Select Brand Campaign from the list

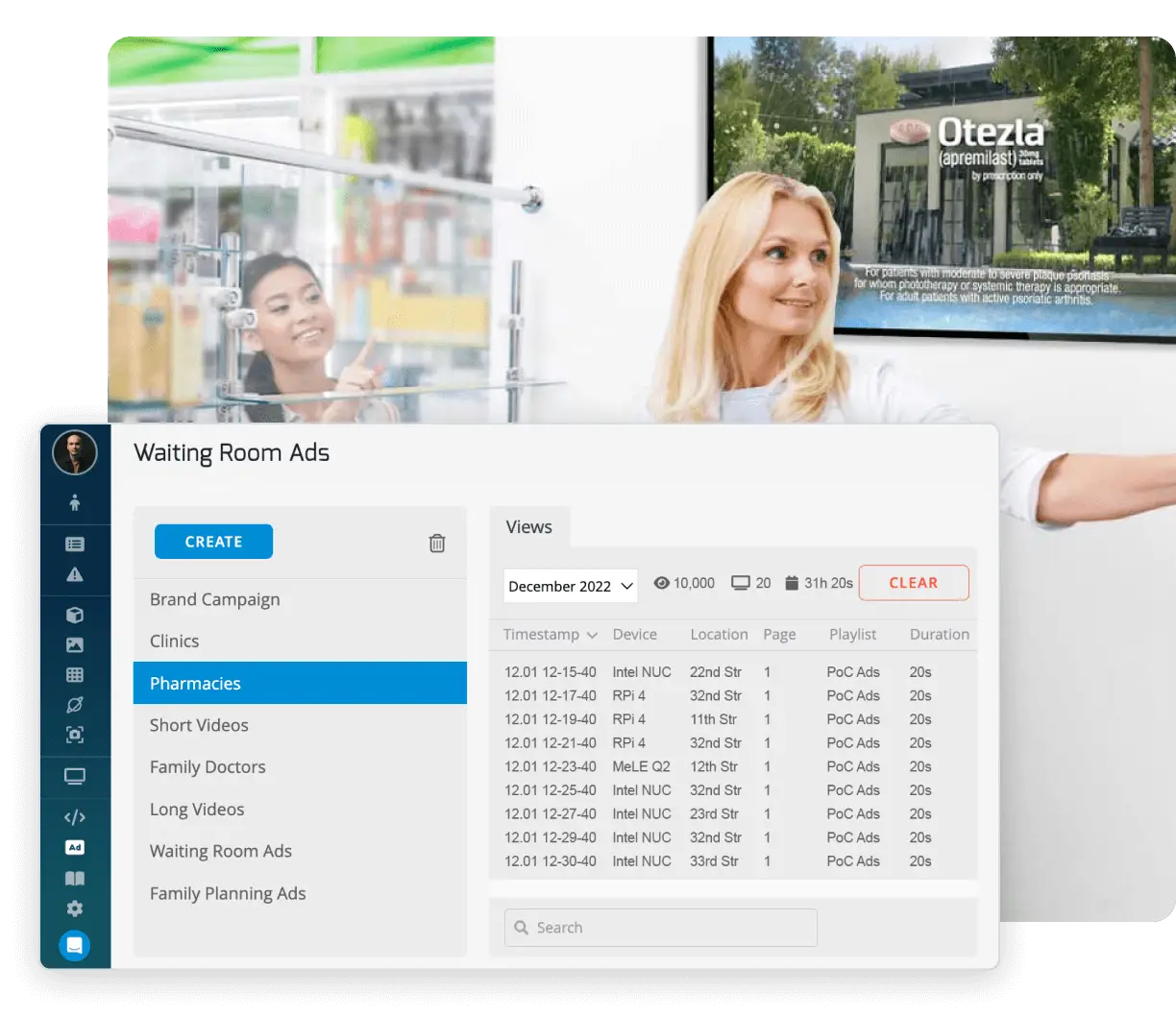click(215, 599)
